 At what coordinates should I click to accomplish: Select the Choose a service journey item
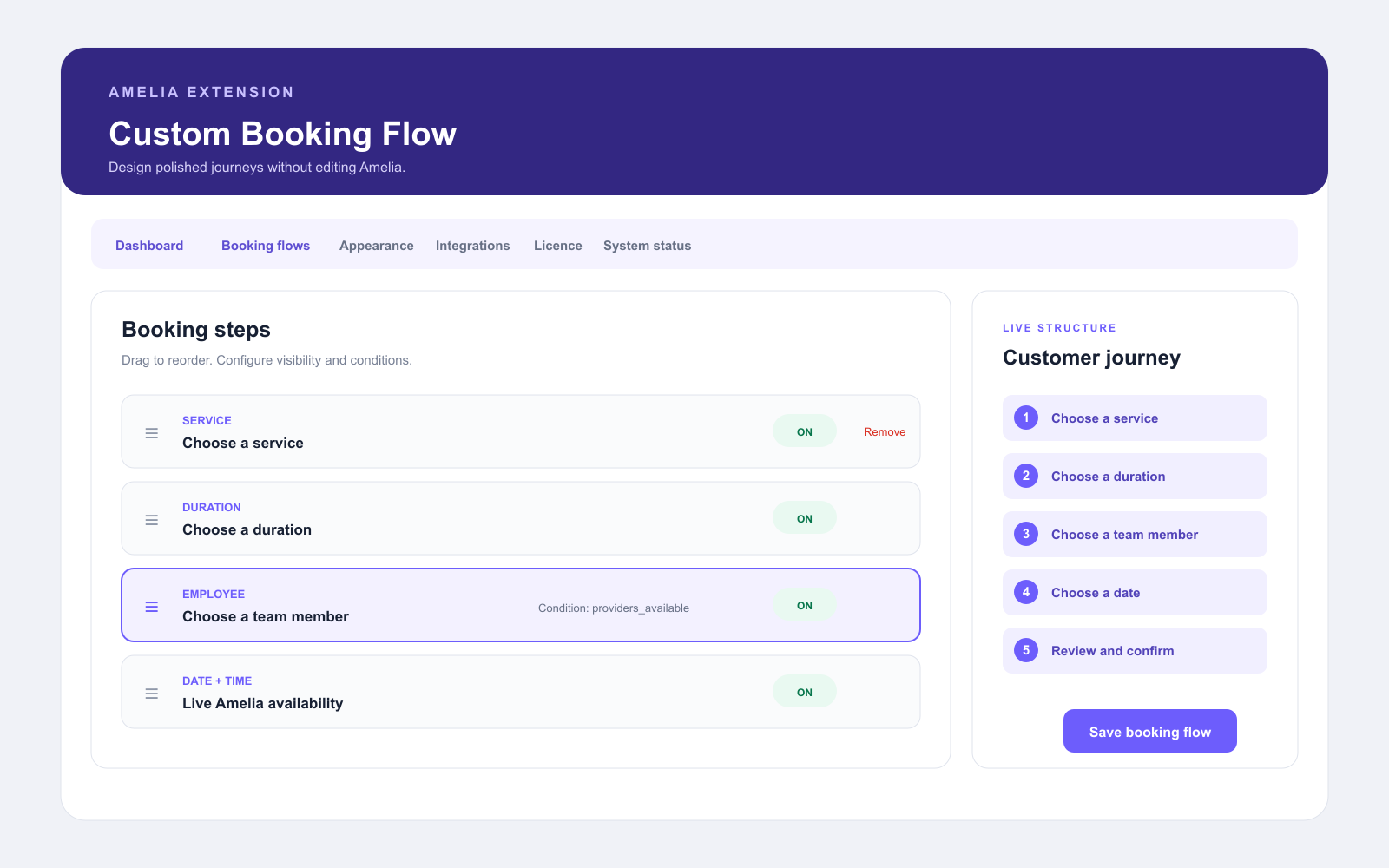click(1135, 418)
